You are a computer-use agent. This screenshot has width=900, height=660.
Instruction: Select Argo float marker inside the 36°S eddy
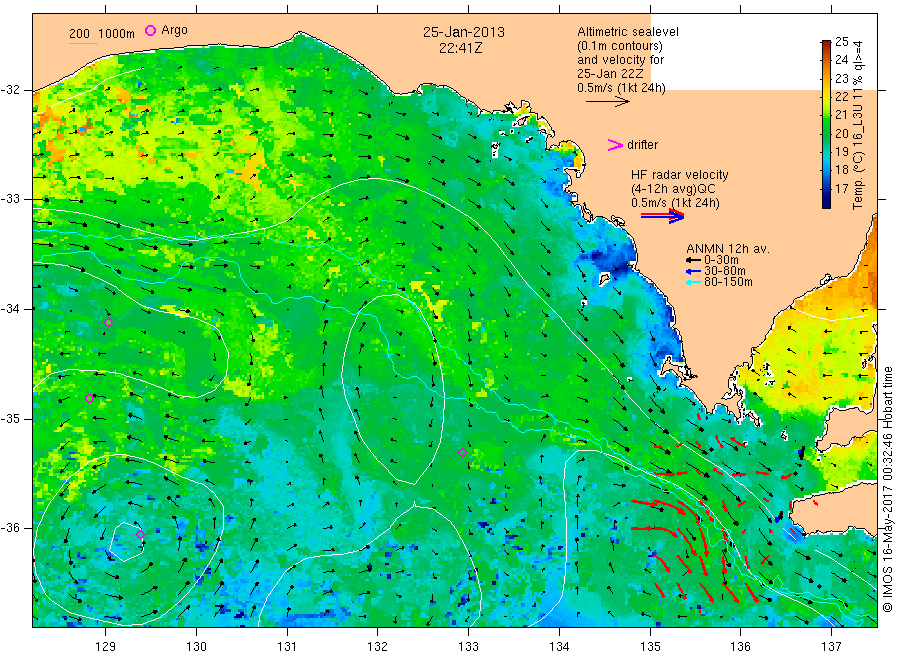coord(140,534)
